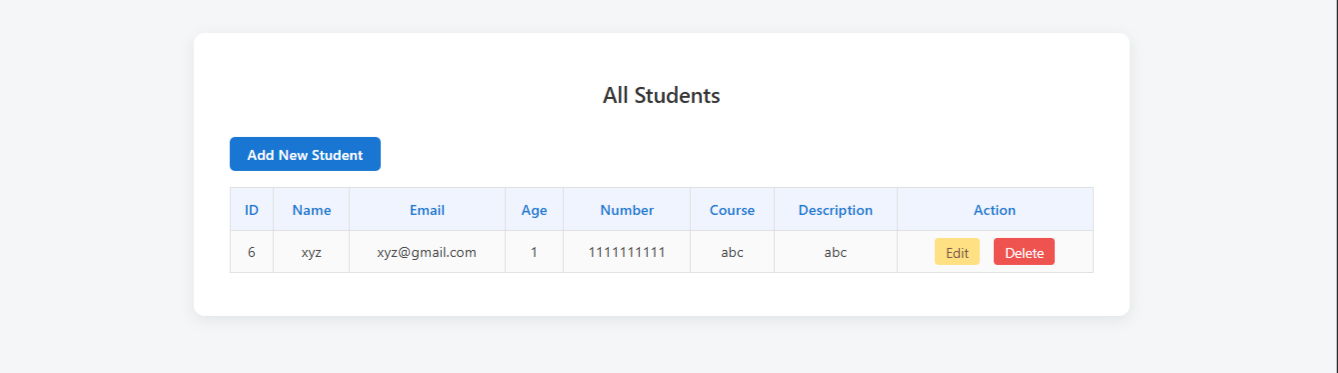
Task: Select the Description column header
Action: (836, 210)
